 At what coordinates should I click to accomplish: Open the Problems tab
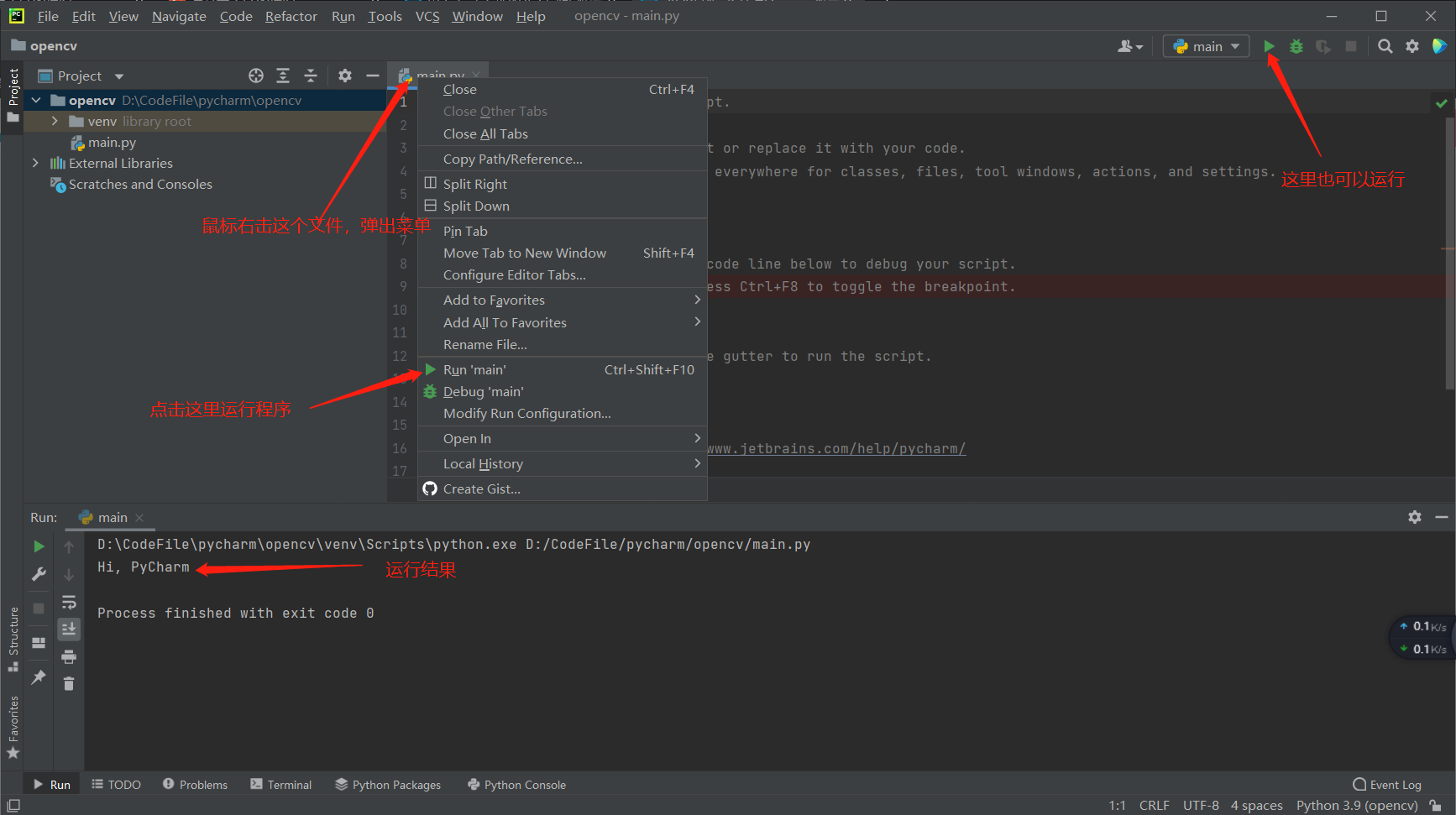195,785
